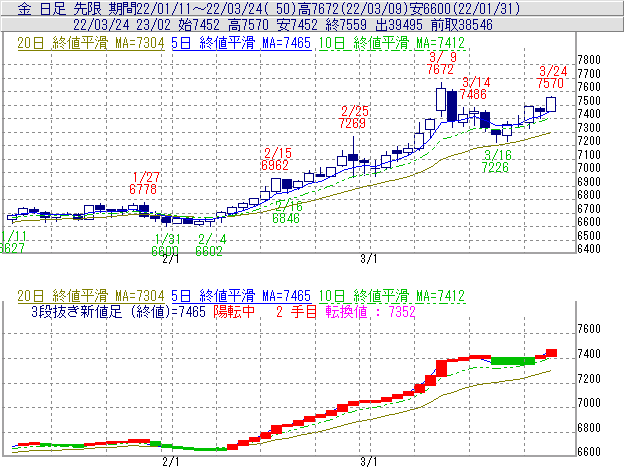This screenshot has height=475, width=624.
Task: Click the 2/15 6962 high annotation
Action: tap(277, 159)
